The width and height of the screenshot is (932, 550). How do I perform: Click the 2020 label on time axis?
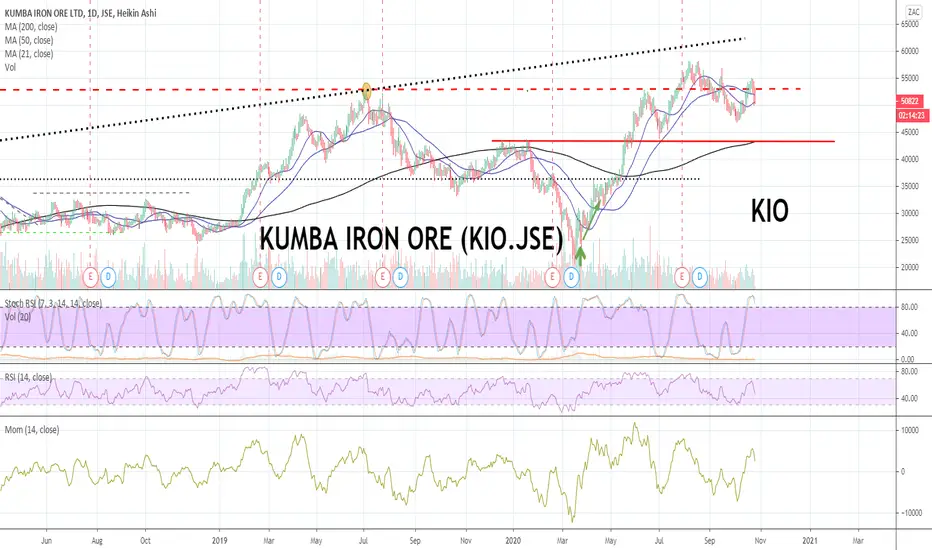514,540
